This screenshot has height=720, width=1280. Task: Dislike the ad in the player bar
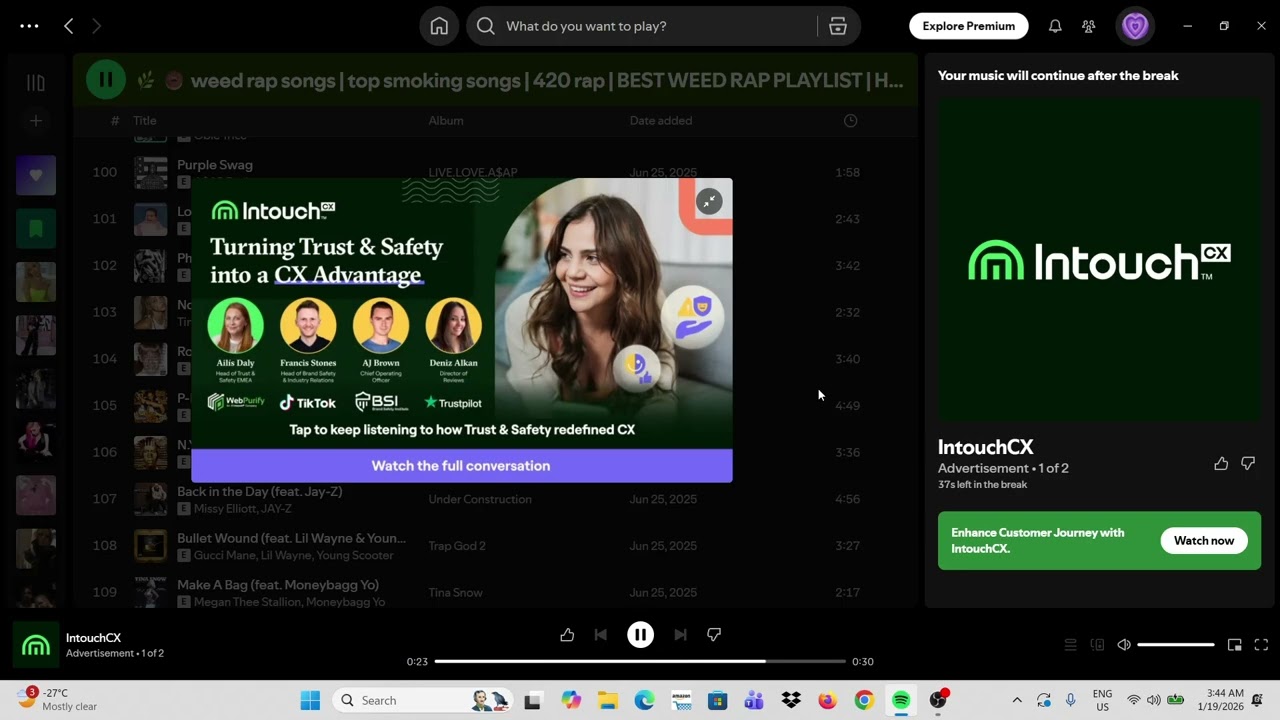[x=714, y=635]
